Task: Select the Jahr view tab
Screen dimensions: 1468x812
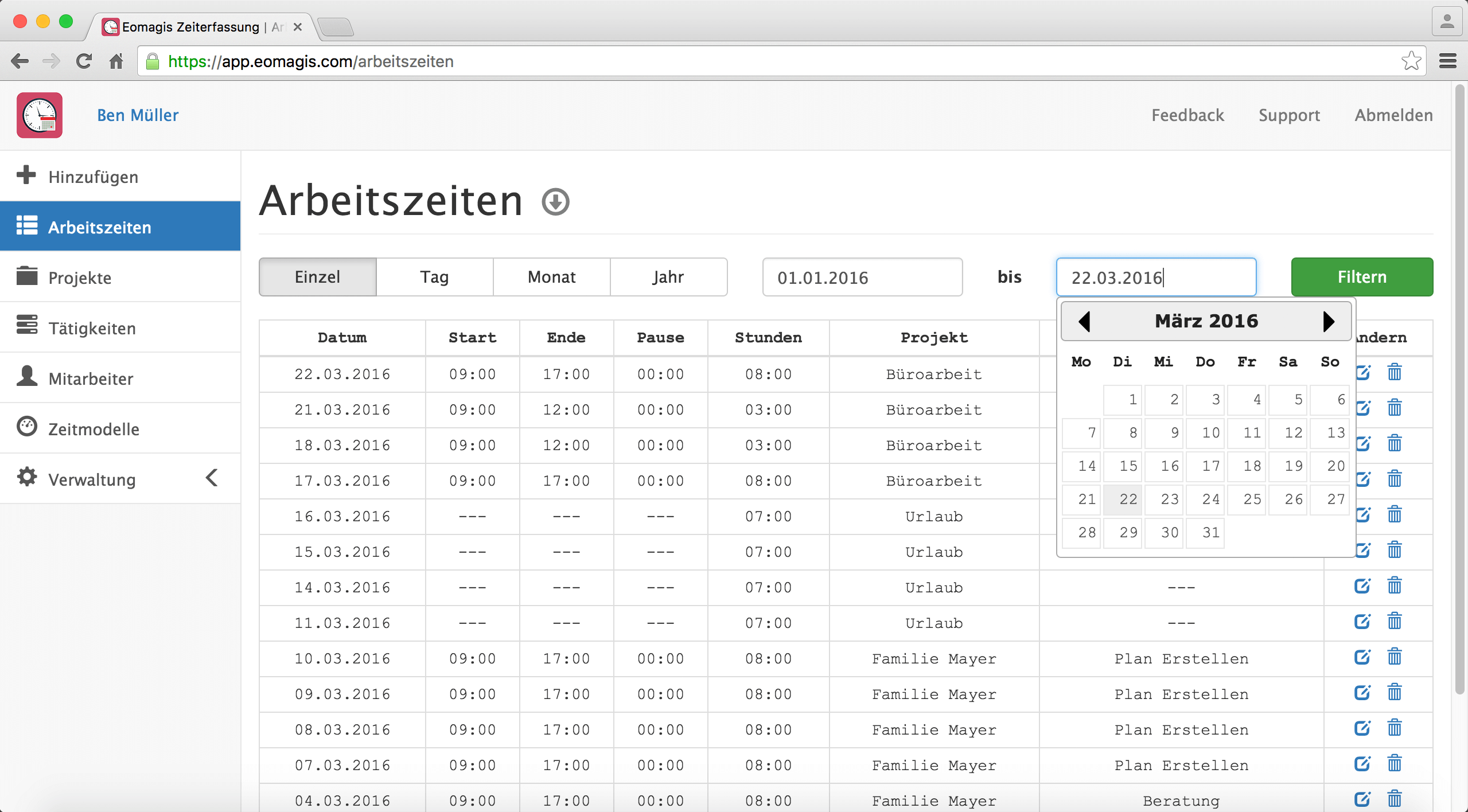Action: pyautogui.click(x=668, y=277)
